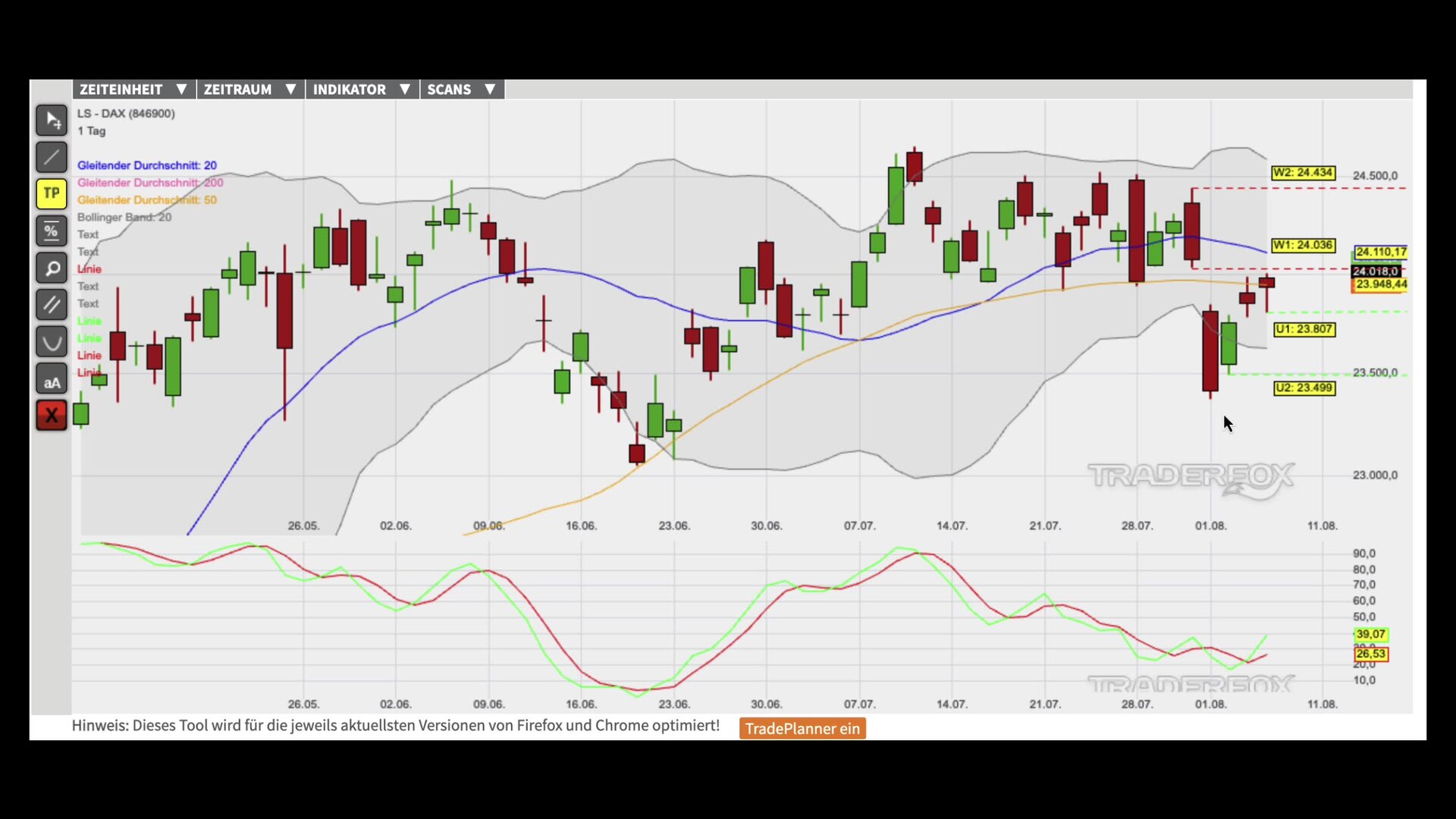Select the percent measurement tool
The image size is (1456, 819).
[x=52, y=231]
